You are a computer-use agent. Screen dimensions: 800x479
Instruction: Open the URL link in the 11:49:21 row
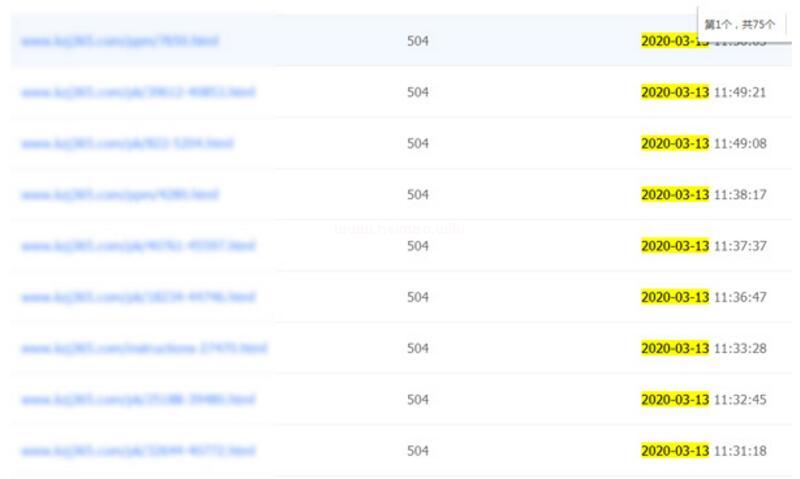tap(137, 92)
